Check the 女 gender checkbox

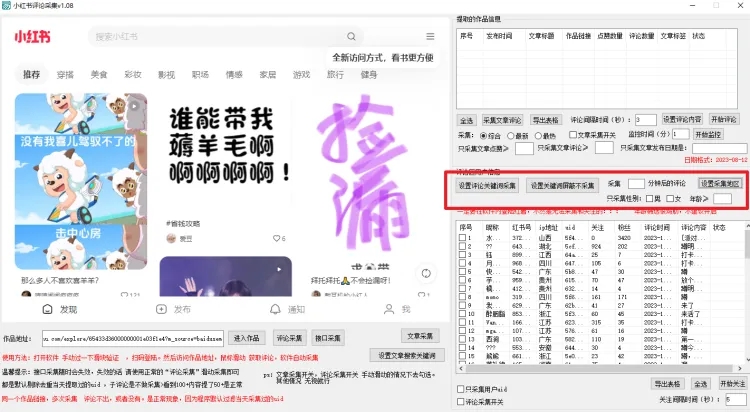670,199
